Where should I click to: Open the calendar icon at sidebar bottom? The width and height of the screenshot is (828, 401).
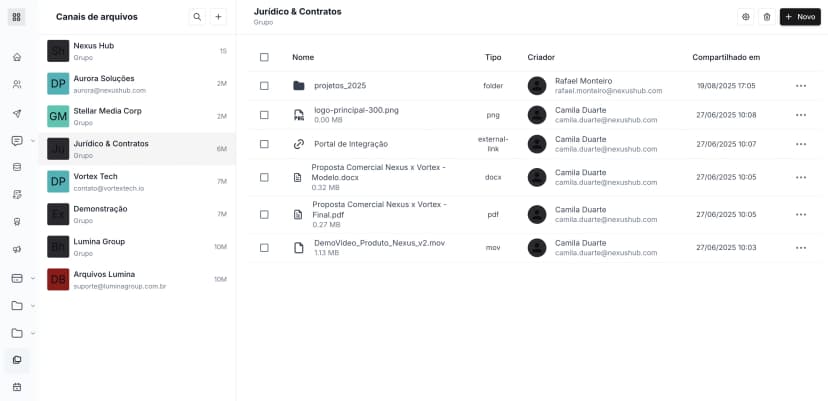[x=17, y=387]
